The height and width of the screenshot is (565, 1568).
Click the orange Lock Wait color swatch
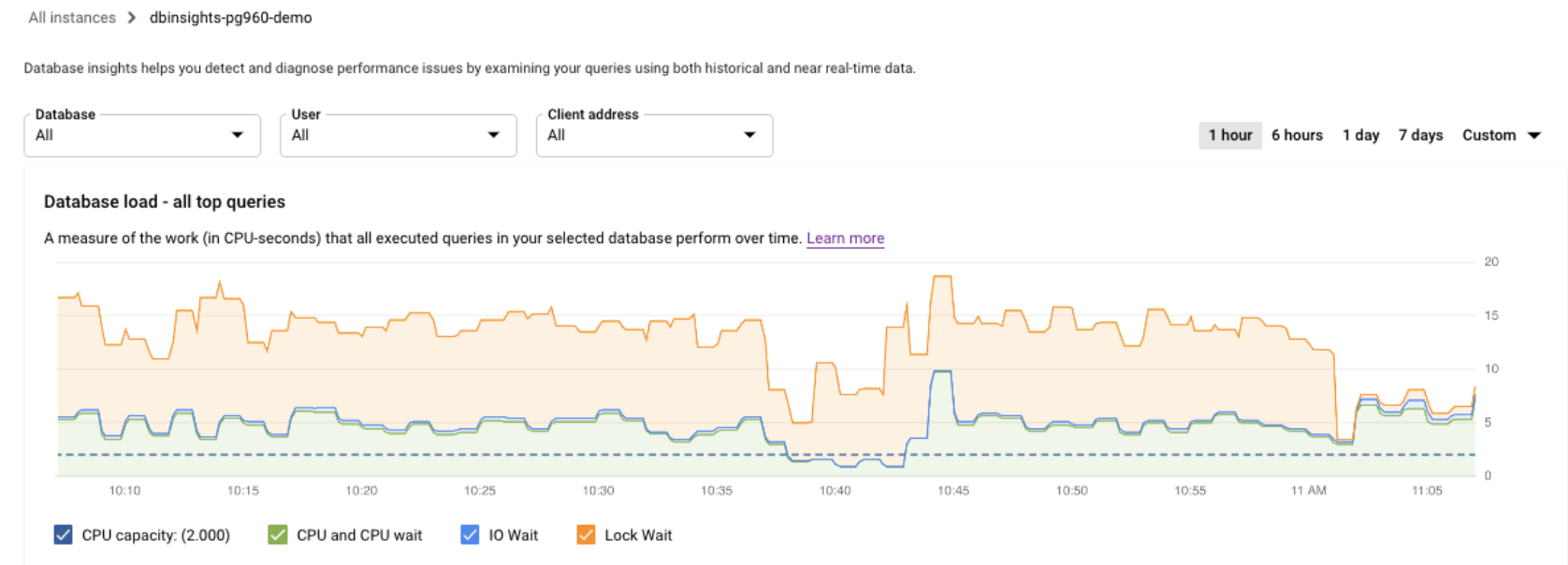[x=587, y=534]
